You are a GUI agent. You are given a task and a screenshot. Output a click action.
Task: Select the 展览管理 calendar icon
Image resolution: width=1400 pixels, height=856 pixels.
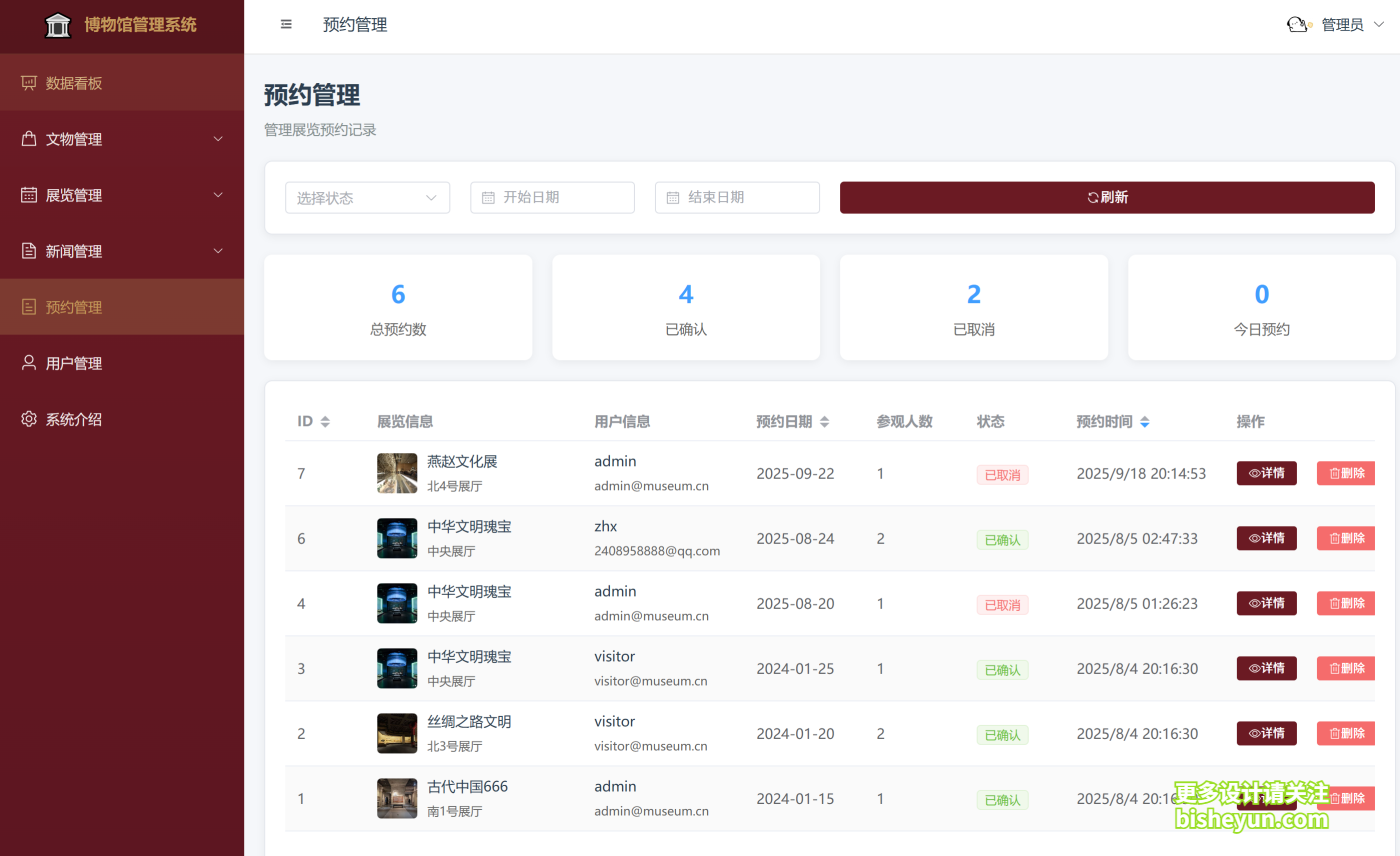click(x=29, y=194)
